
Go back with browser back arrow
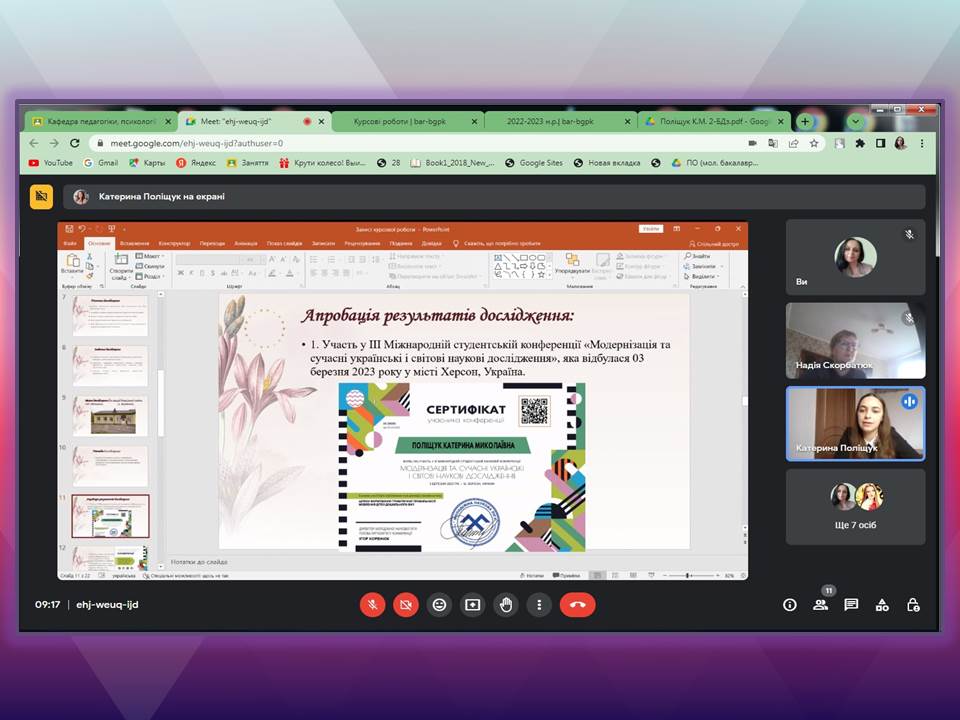coord(34,143)
